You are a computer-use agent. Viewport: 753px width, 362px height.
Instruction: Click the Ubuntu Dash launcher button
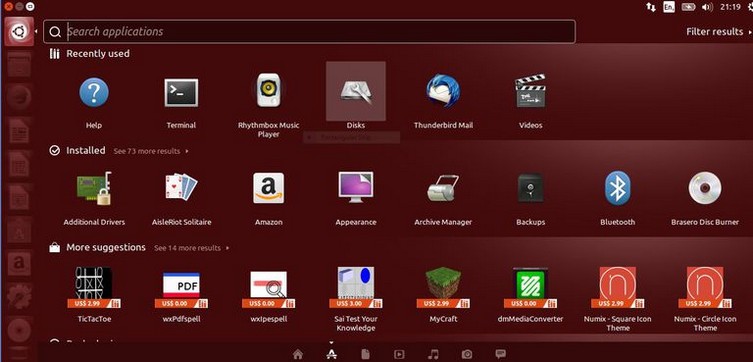[x=19, y=32]
